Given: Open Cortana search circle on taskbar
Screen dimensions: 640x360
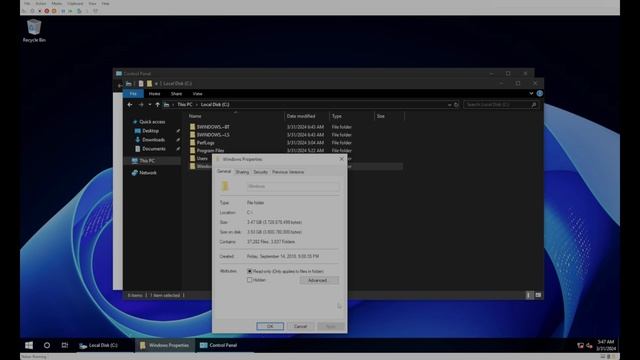Looking at the screenshot, I should click(x=47, y=345).
